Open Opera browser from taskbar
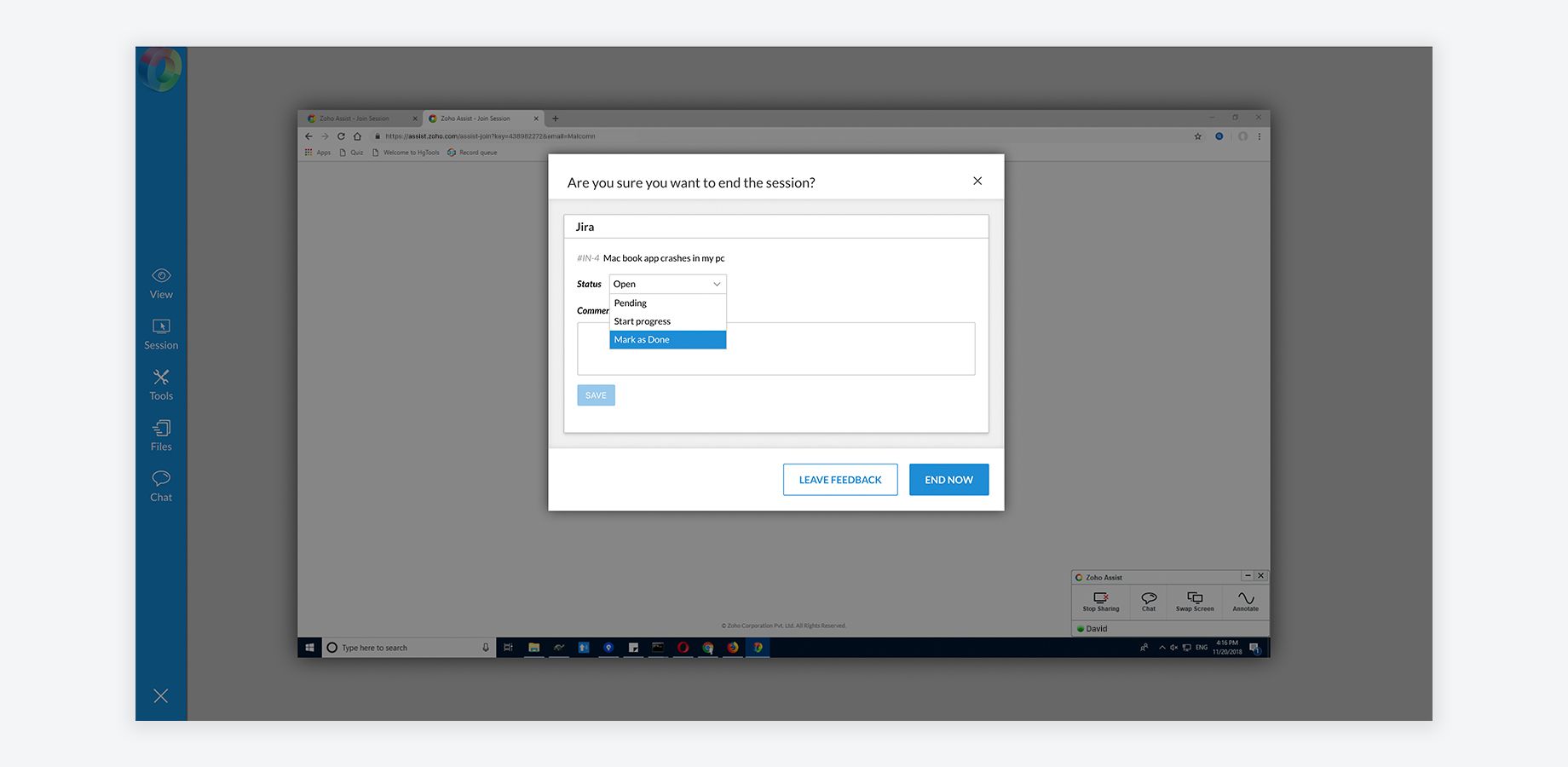Screen dimensions: 1568x767 point(683,648)
